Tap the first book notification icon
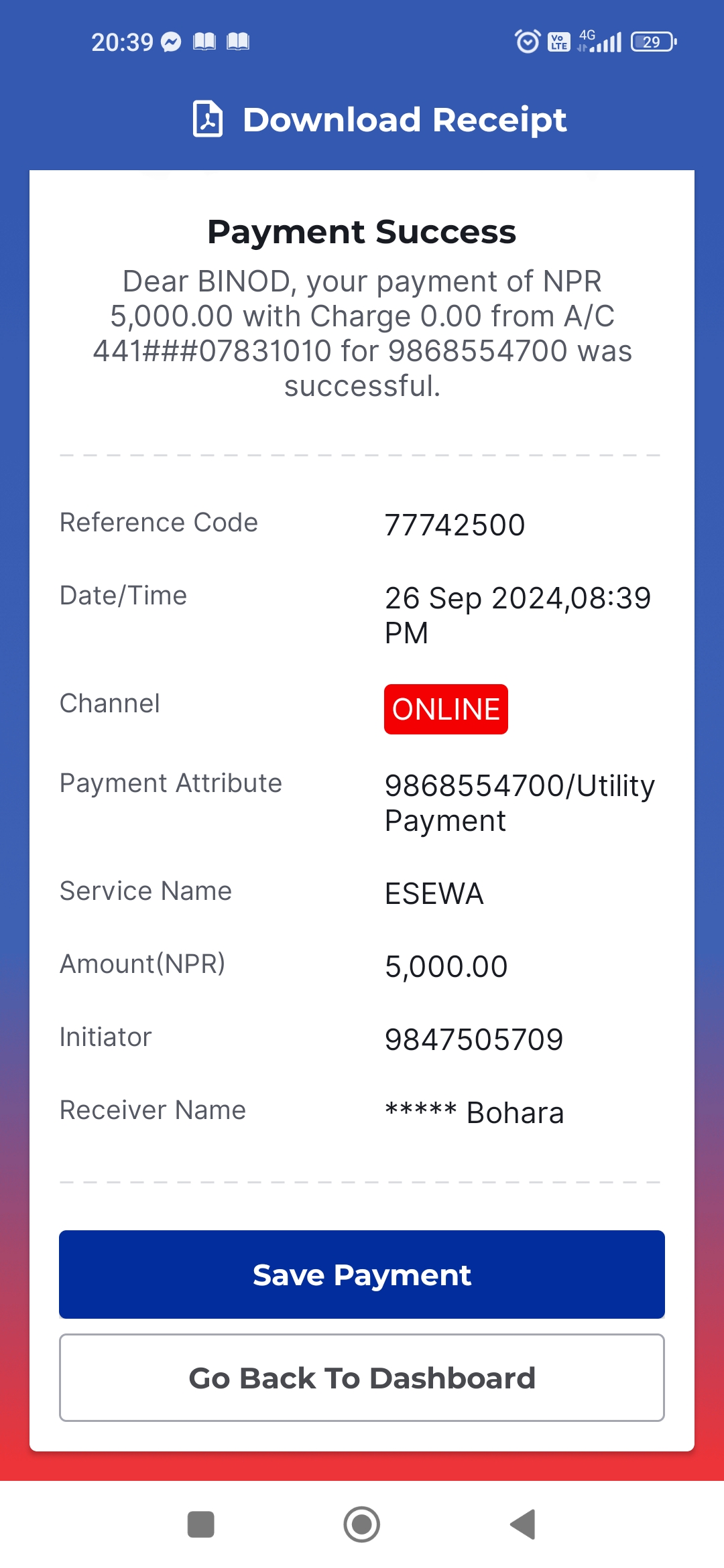 tap(204, 42)
